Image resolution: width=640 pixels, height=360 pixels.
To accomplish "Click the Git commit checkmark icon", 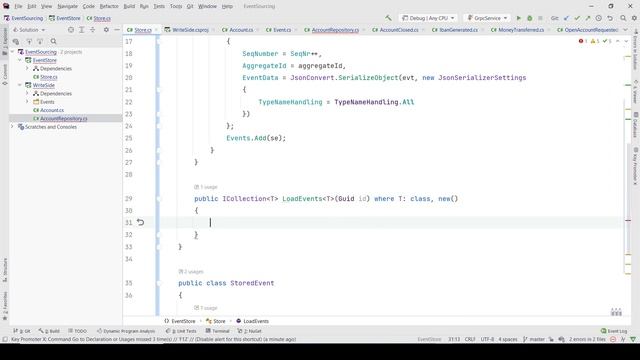I will [x=577, y=18].
